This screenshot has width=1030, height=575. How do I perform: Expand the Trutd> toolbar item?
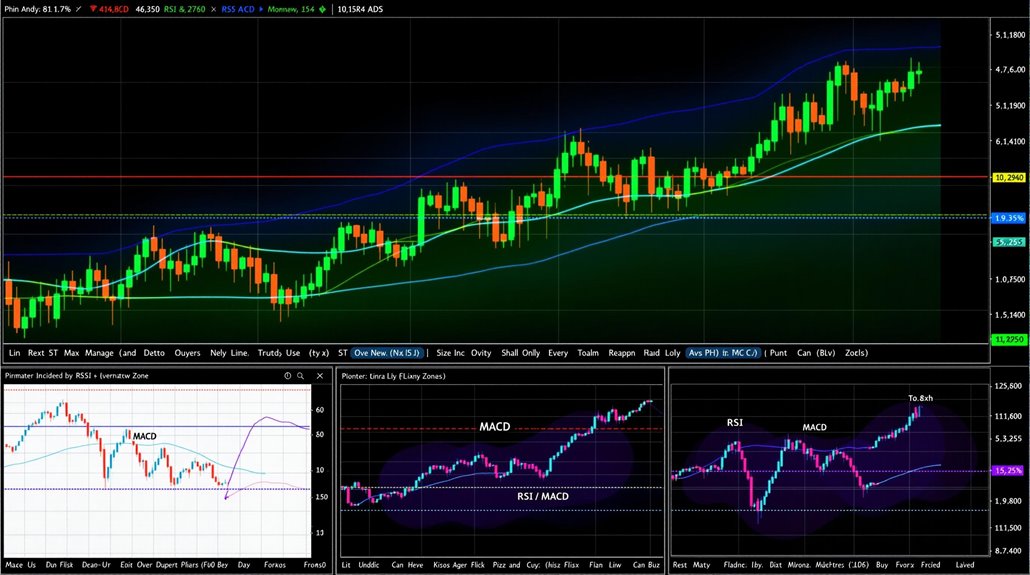tap(269, 353)
